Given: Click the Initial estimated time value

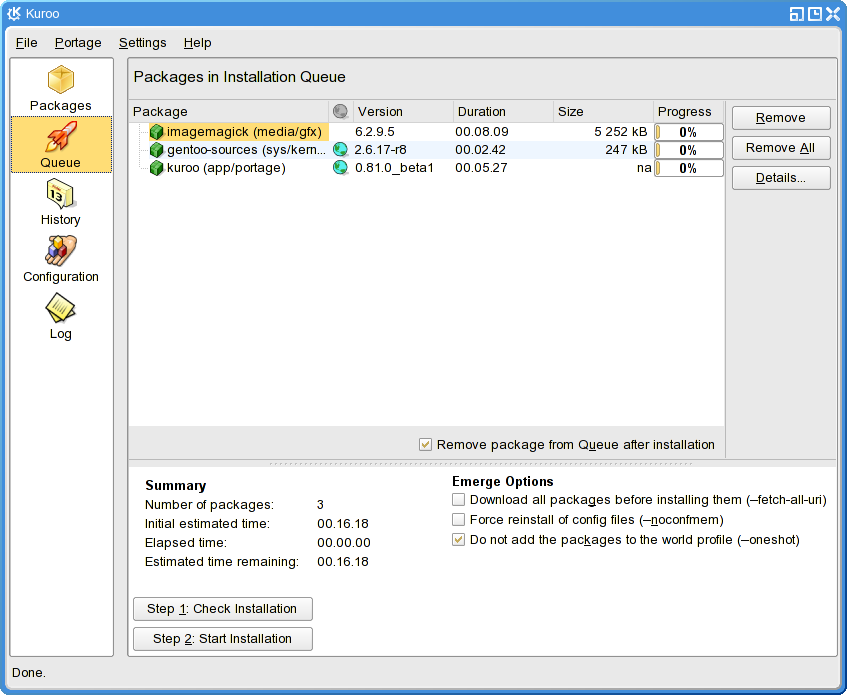Looking at the screenshot, I should pos(342,524).
